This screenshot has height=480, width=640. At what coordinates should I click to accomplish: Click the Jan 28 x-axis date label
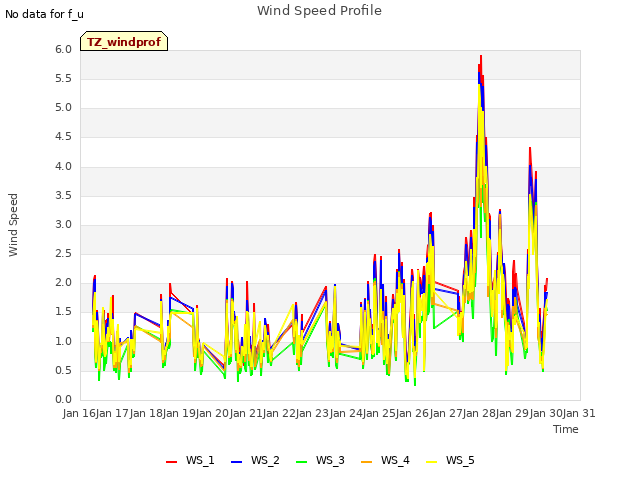479,413
